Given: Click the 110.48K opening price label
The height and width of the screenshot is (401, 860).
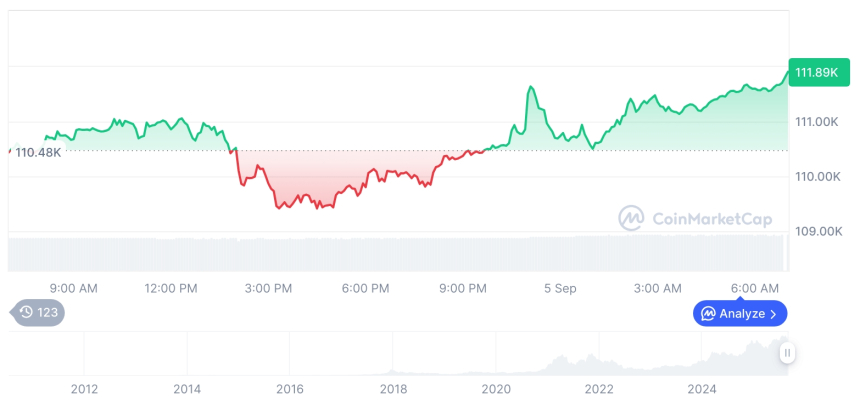Looking at the screenshot, I should click(x=39, y=152).
